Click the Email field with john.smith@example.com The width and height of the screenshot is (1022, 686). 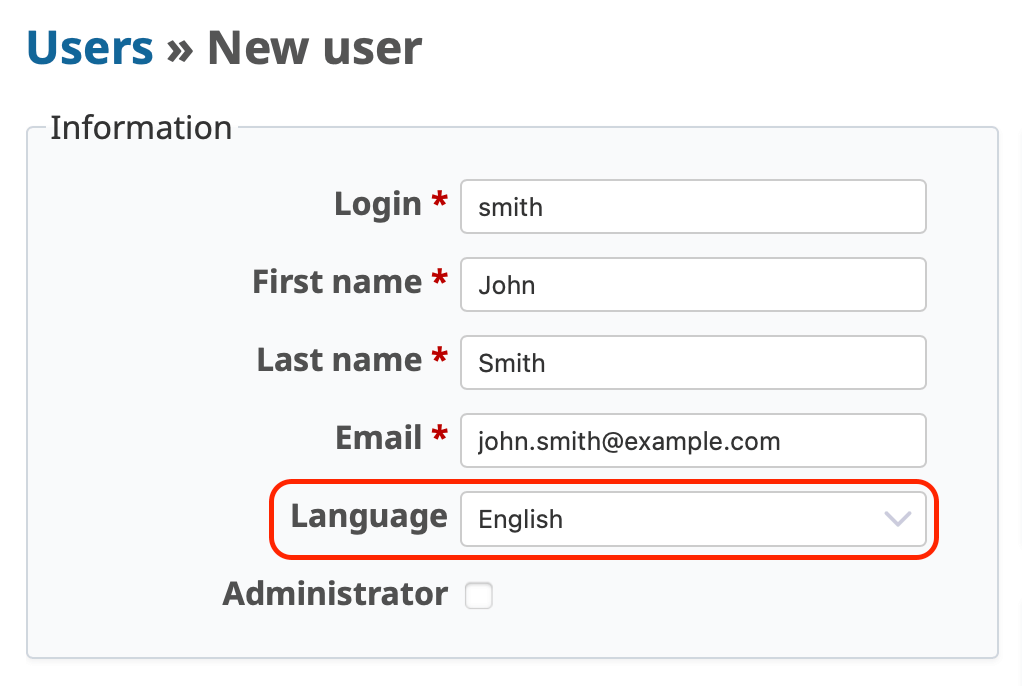coord(693,440)
